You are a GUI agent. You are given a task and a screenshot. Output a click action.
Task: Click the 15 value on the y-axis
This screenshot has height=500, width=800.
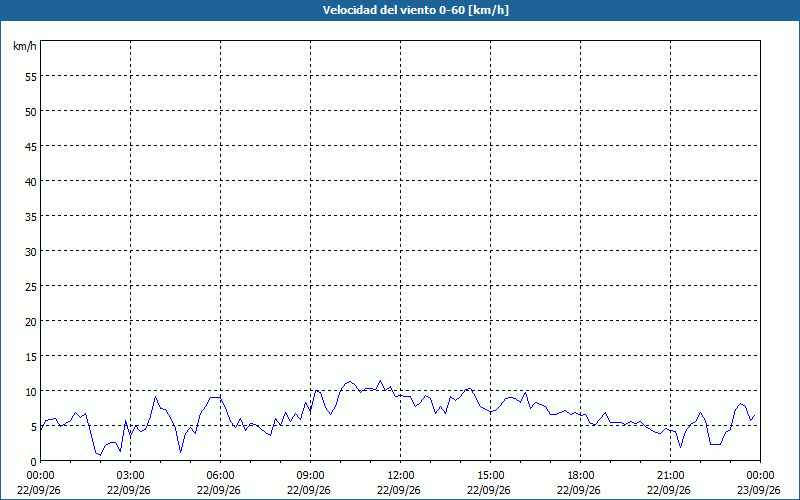pyautogui.click(x=31, y=357)
